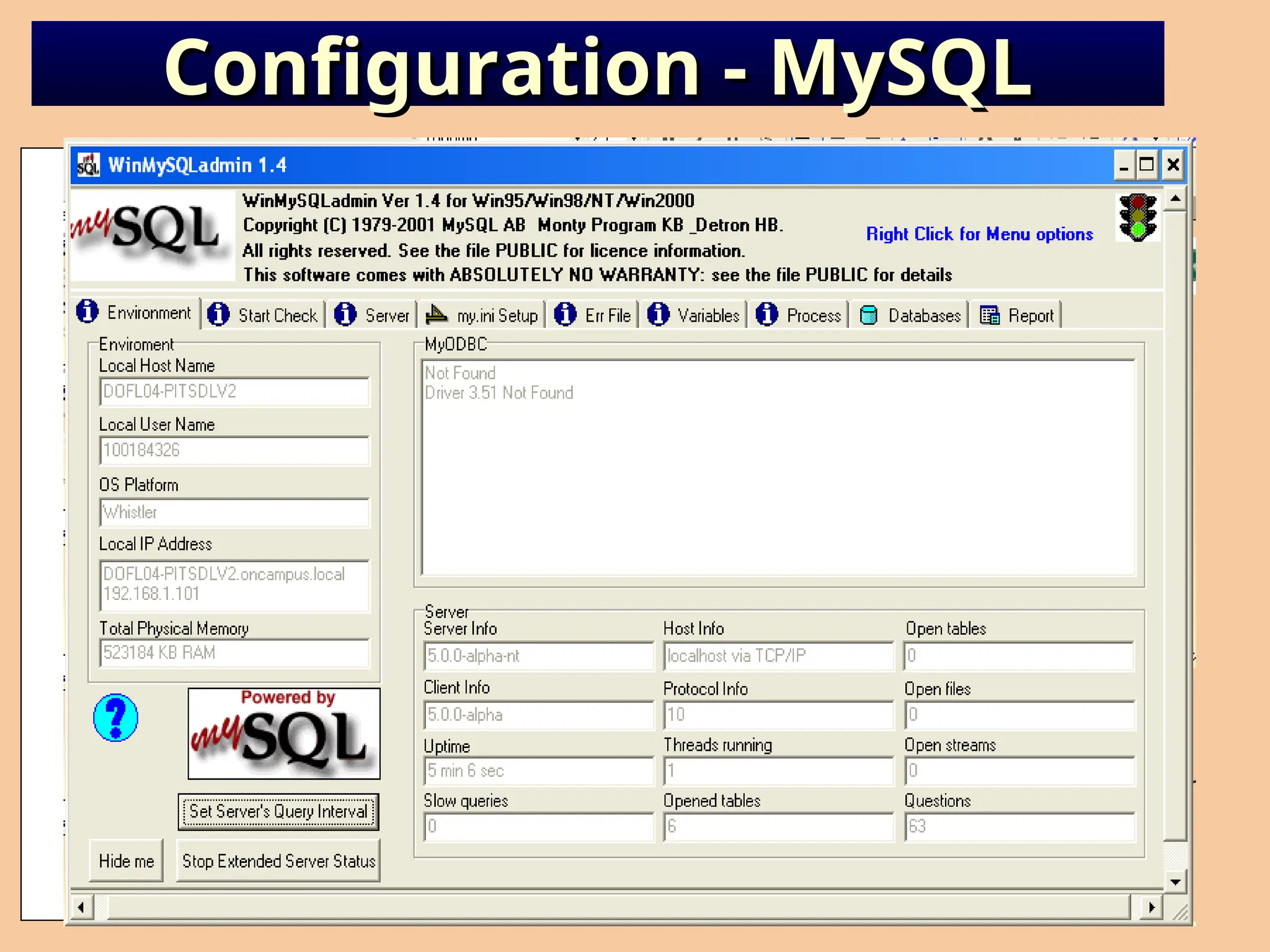Click the info icon on the Process tab
The image size is (1270, 952).
(x=767, y=314)
